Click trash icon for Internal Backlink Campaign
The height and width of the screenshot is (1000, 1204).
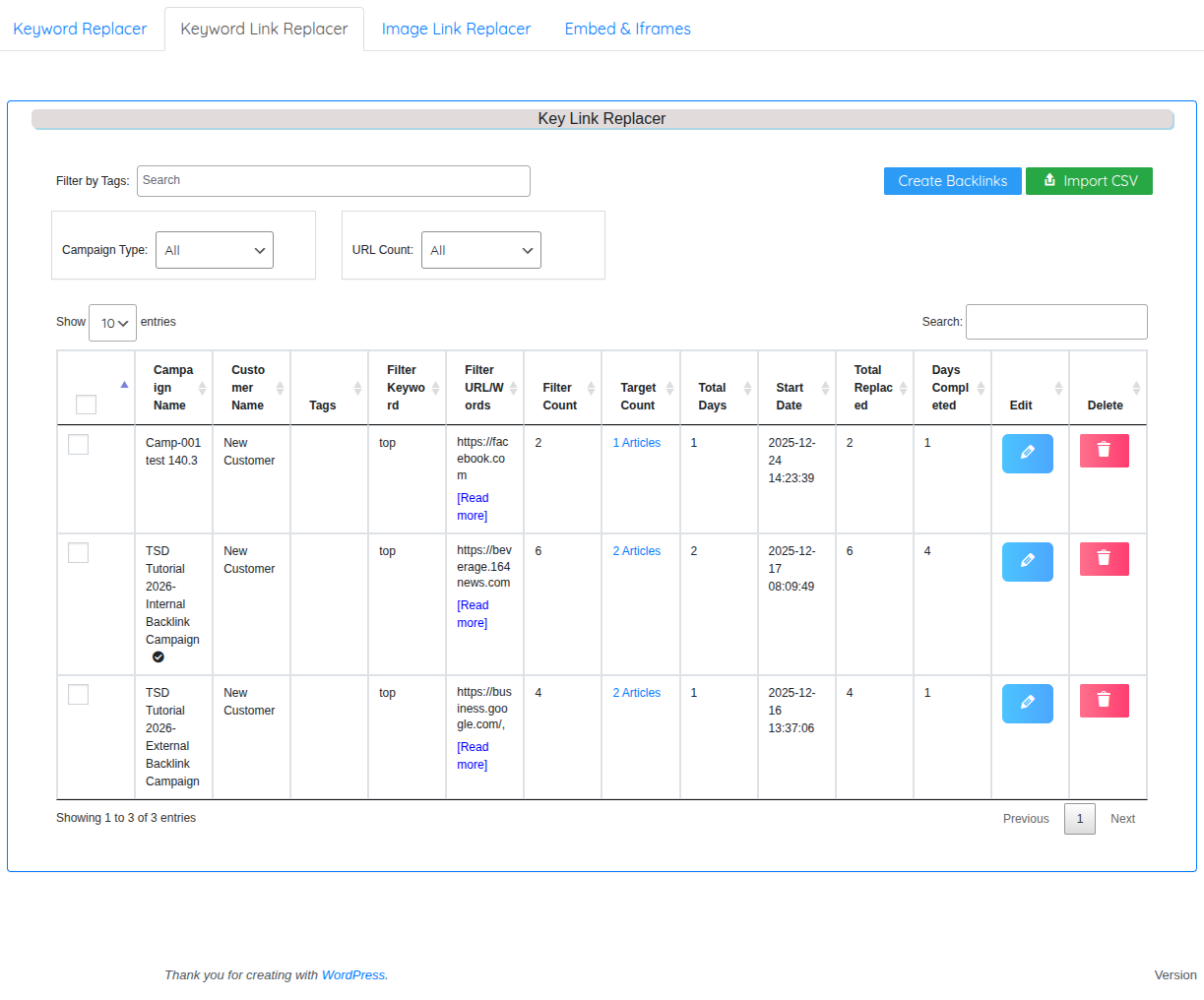click(1104, 558)
